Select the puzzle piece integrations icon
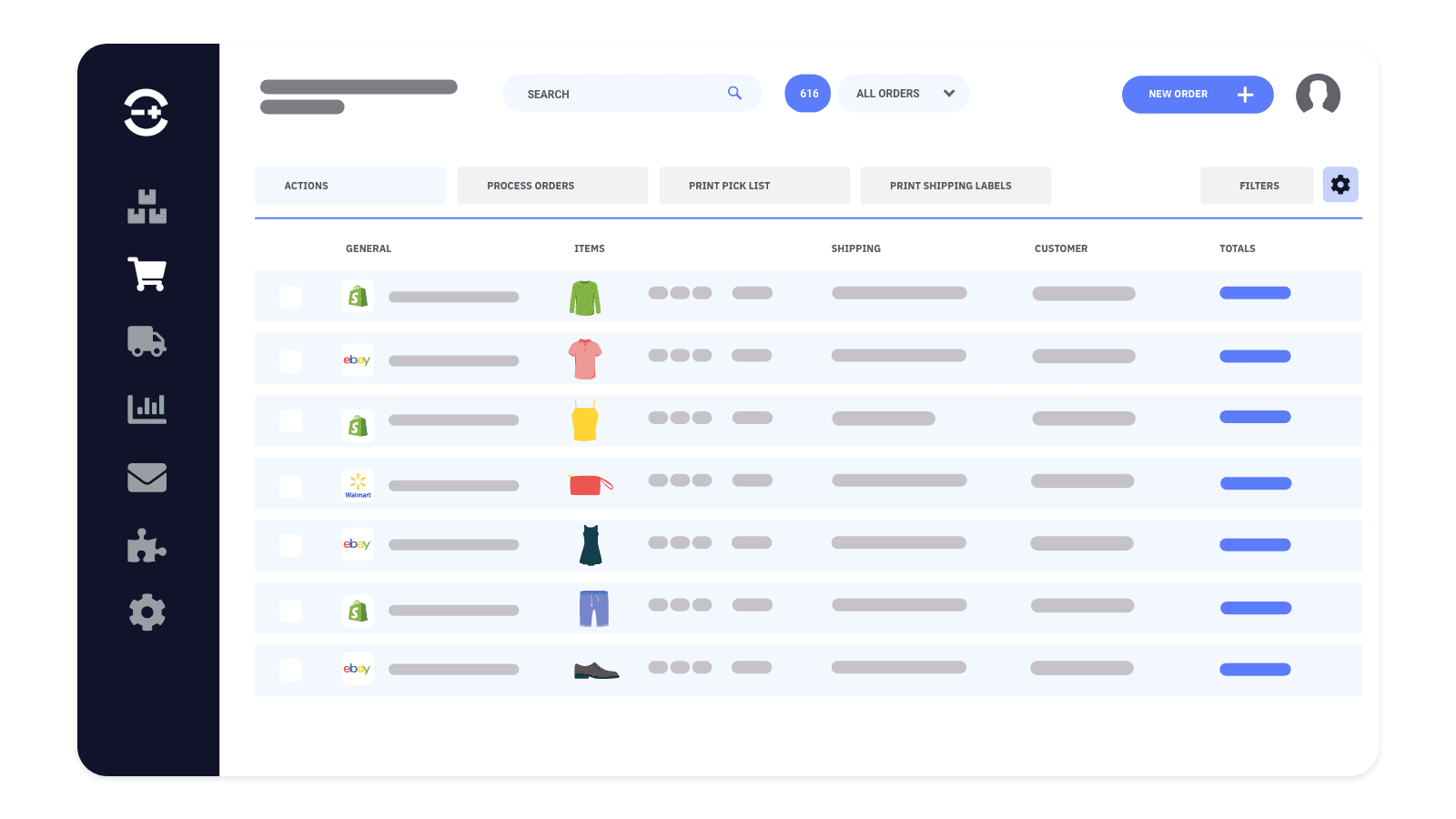Image resolution: width=1456 pixels, height=819 pixels. (147, 545)
